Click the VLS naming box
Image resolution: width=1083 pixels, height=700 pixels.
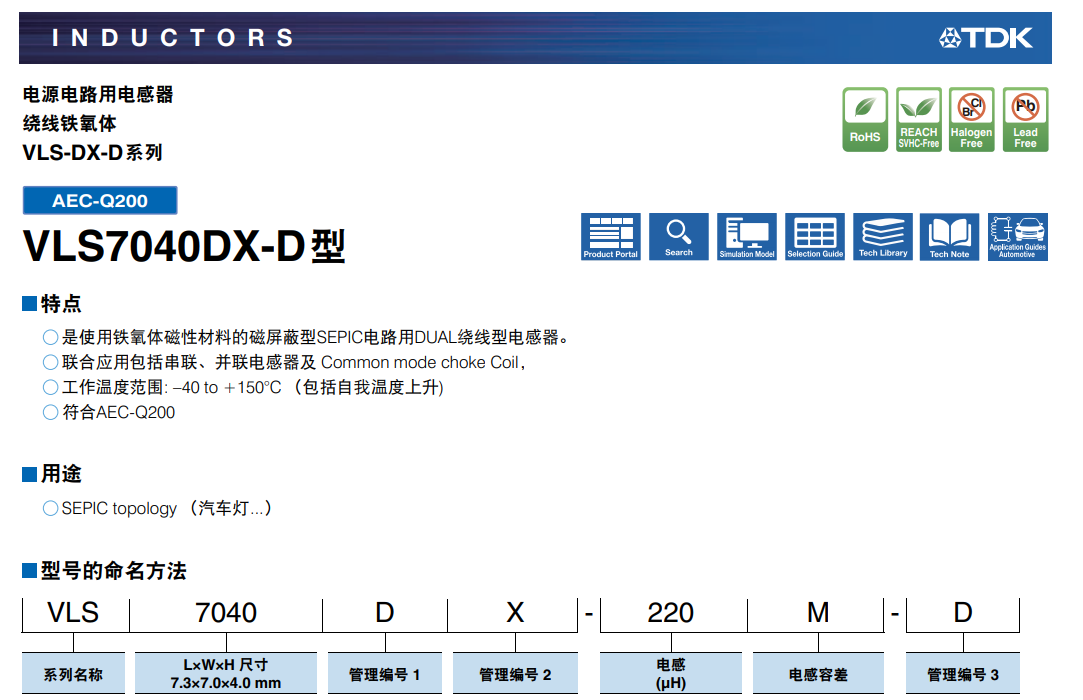click(x=73, y=613)
